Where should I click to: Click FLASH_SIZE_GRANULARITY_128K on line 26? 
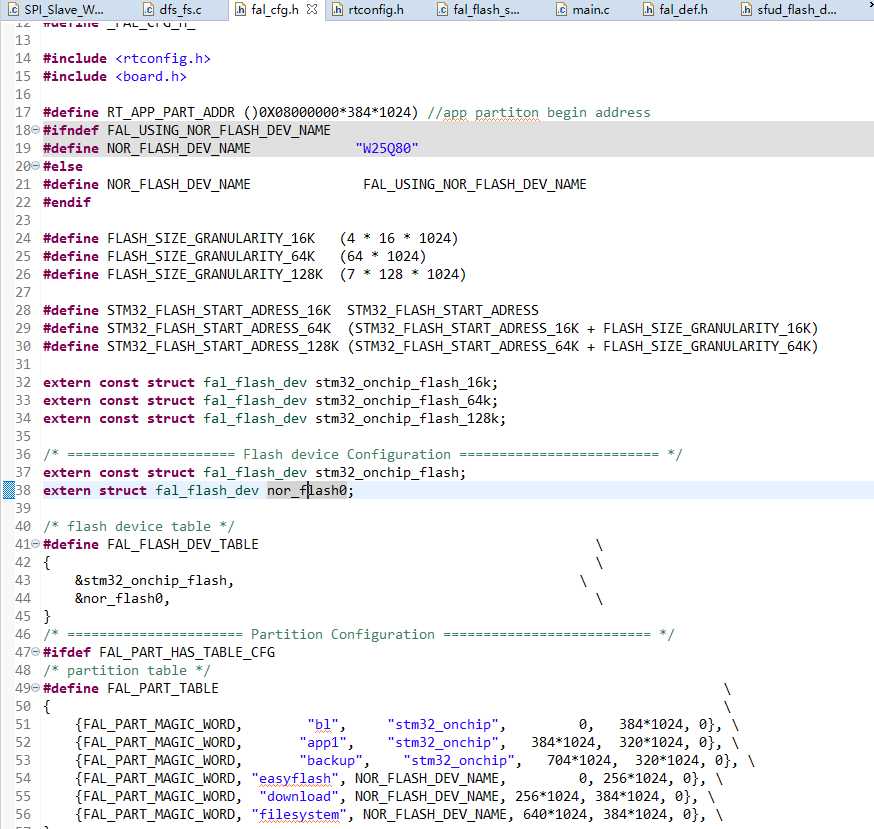[x=215, y=274]
